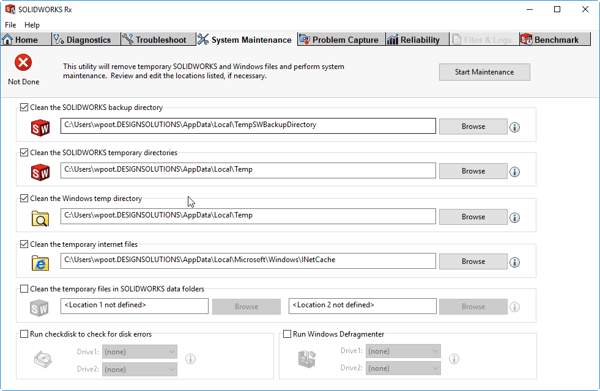Toggle Clean the SOLIDWORKS backup directory checkbox

[x=24, y=107]
